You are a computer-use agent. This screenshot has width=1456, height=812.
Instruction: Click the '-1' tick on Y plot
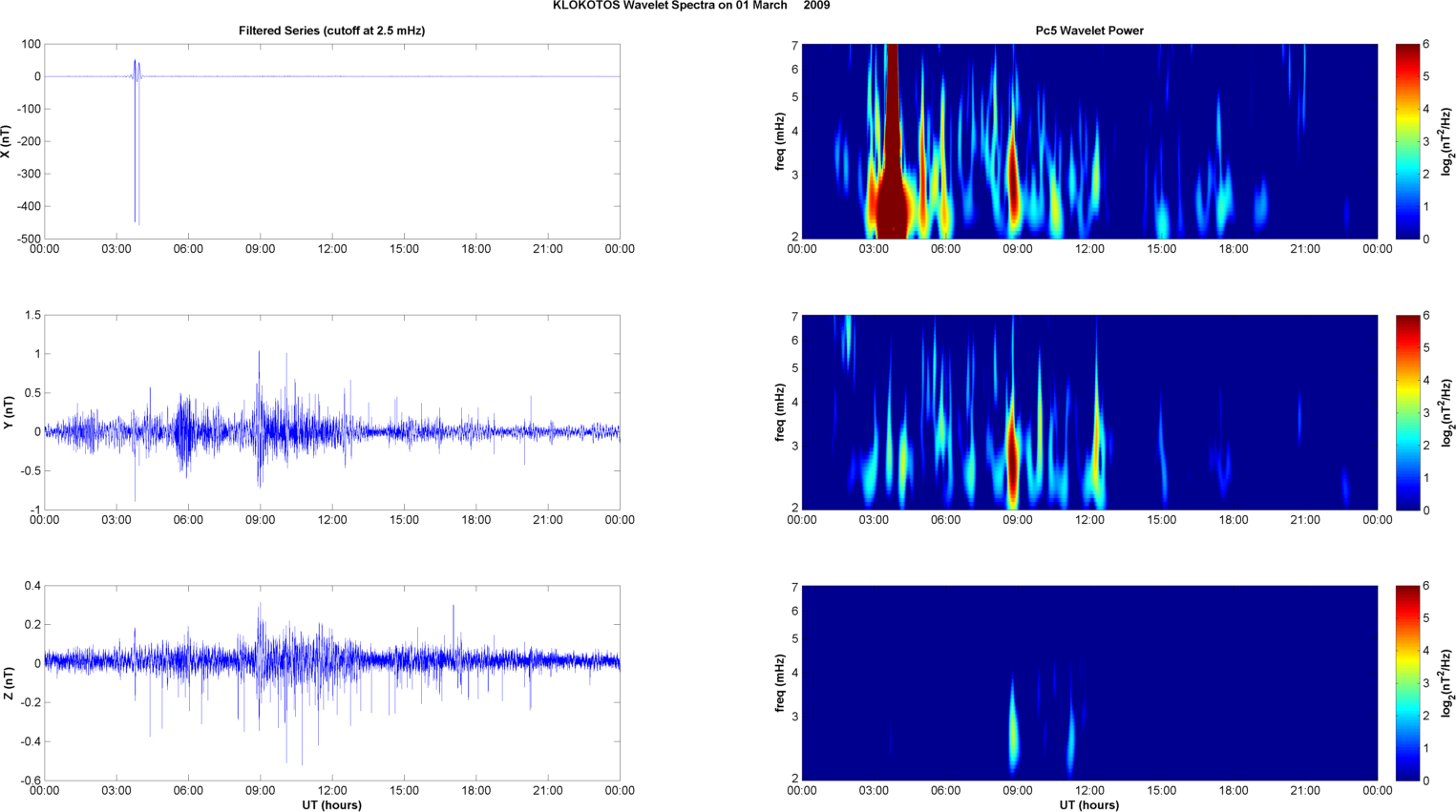[34, 510]
